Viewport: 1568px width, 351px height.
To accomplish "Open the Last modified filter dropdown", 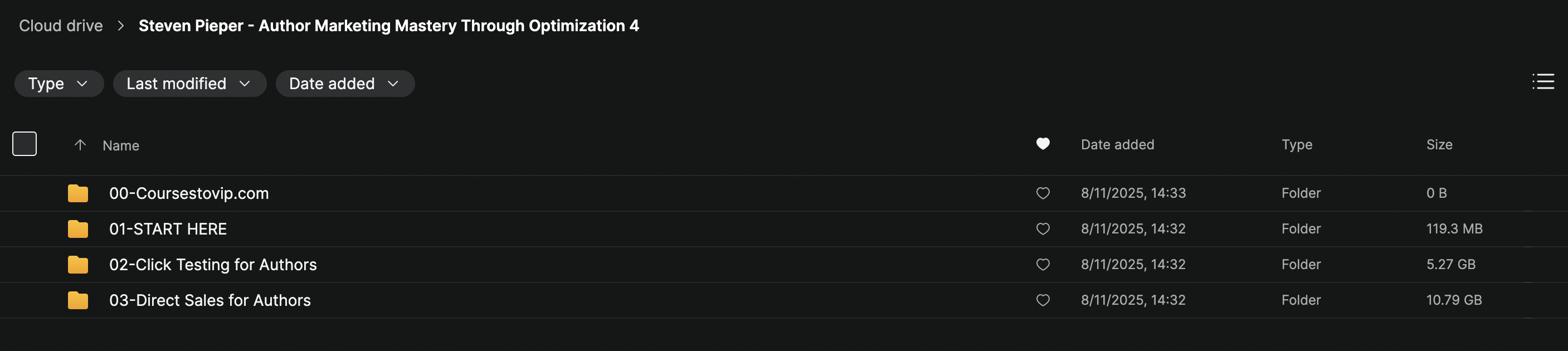I will coord(189,84).
